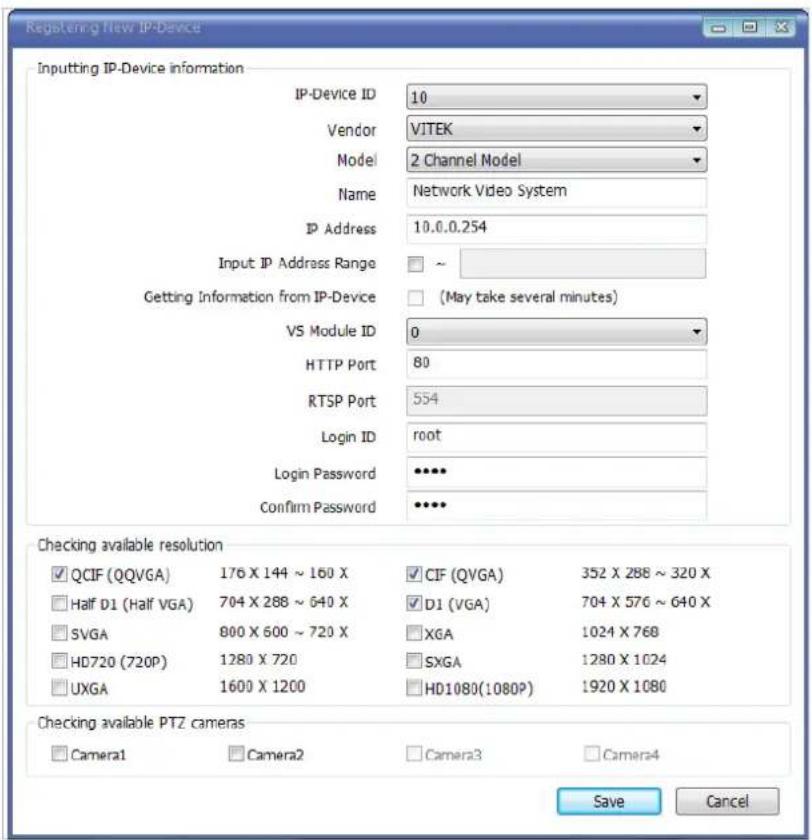The height and width of the screenshot is (840, 812).
Task: Open the VS Module ID dropdown
Action: (x=557, y=332)
